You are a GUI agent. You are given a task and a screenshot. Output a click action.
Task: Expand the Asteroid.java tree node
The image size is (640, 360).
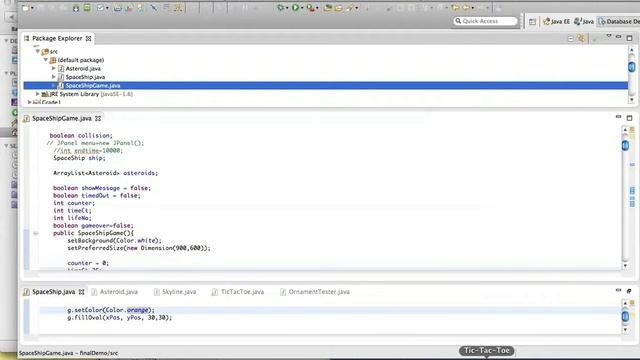53,69
